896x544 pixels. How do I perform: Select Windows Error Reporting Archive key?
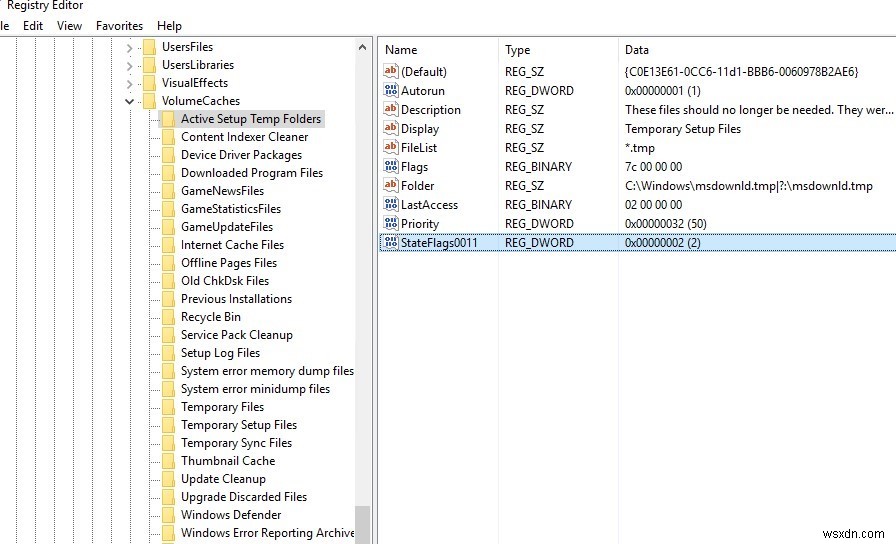267,533
